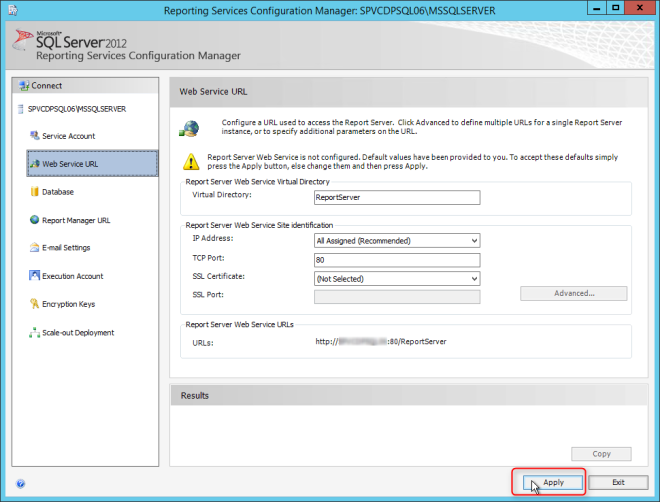Click the IP Address: label
The width and height of the screenshot is (660, 502).
click(x=213, y=238)
